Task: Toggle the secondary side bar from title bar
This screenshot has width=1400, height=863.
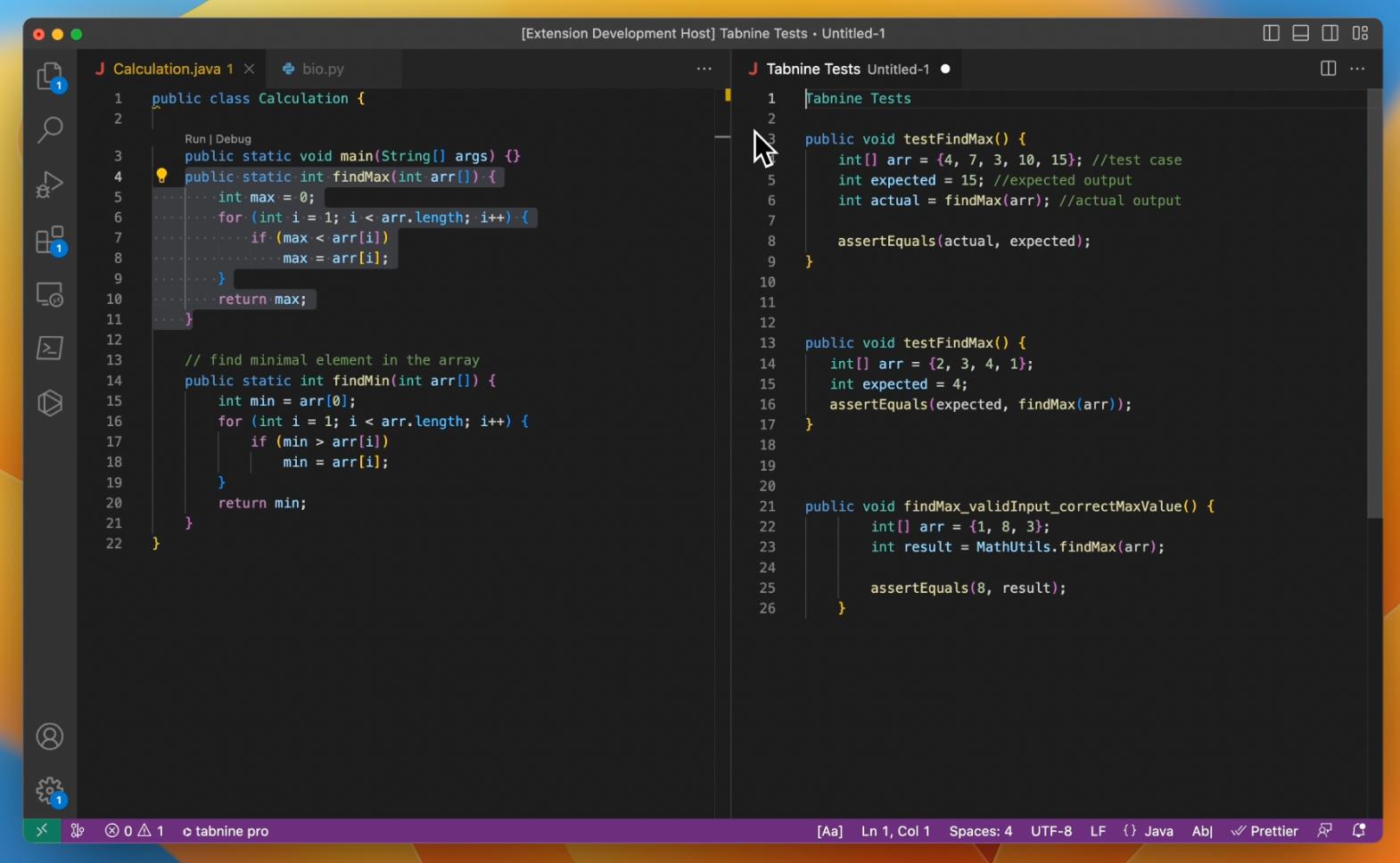Action: point(1330,33)
